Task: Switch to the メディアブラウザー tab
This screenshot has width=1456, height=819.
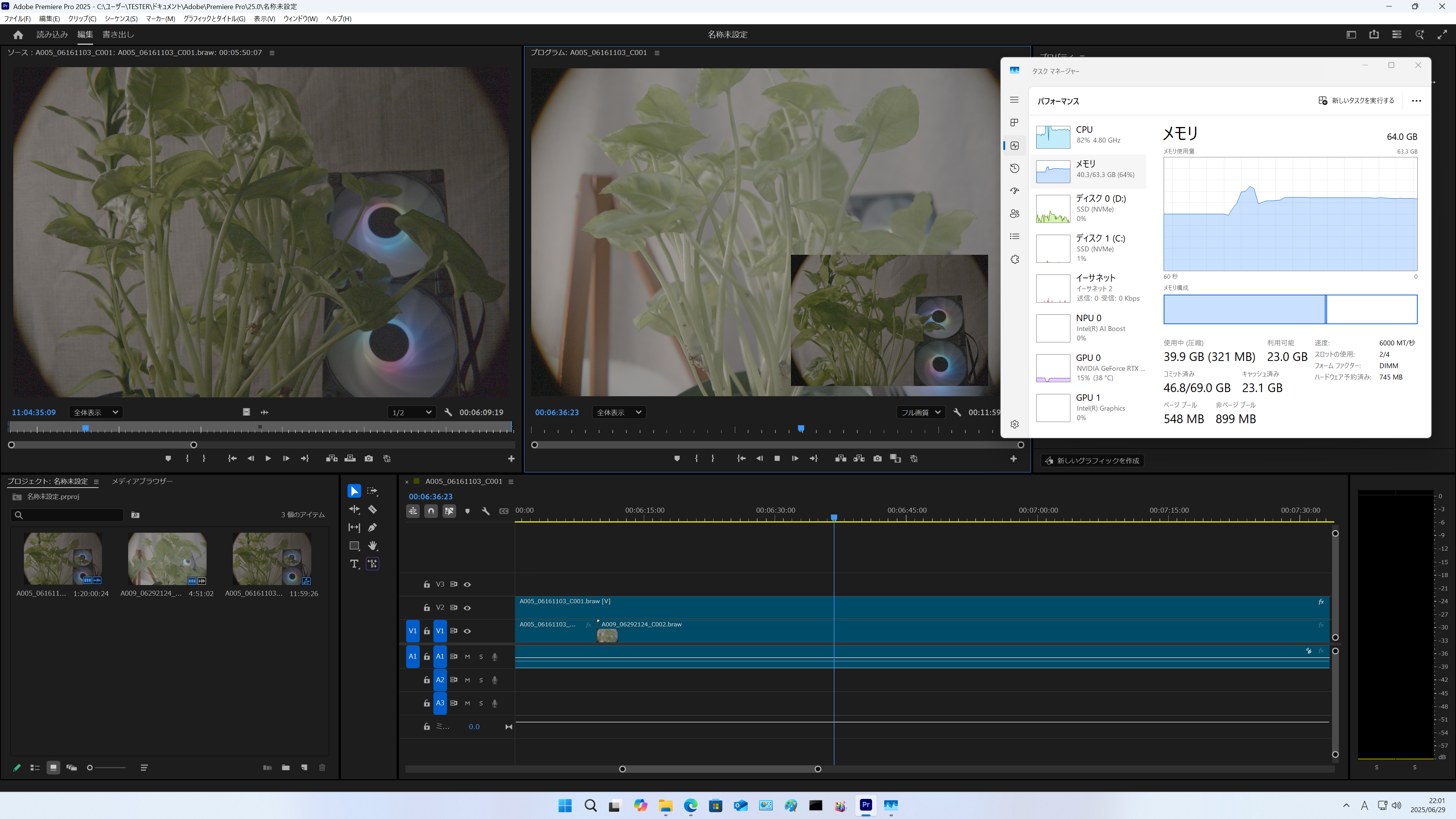Action: (142, 481)
